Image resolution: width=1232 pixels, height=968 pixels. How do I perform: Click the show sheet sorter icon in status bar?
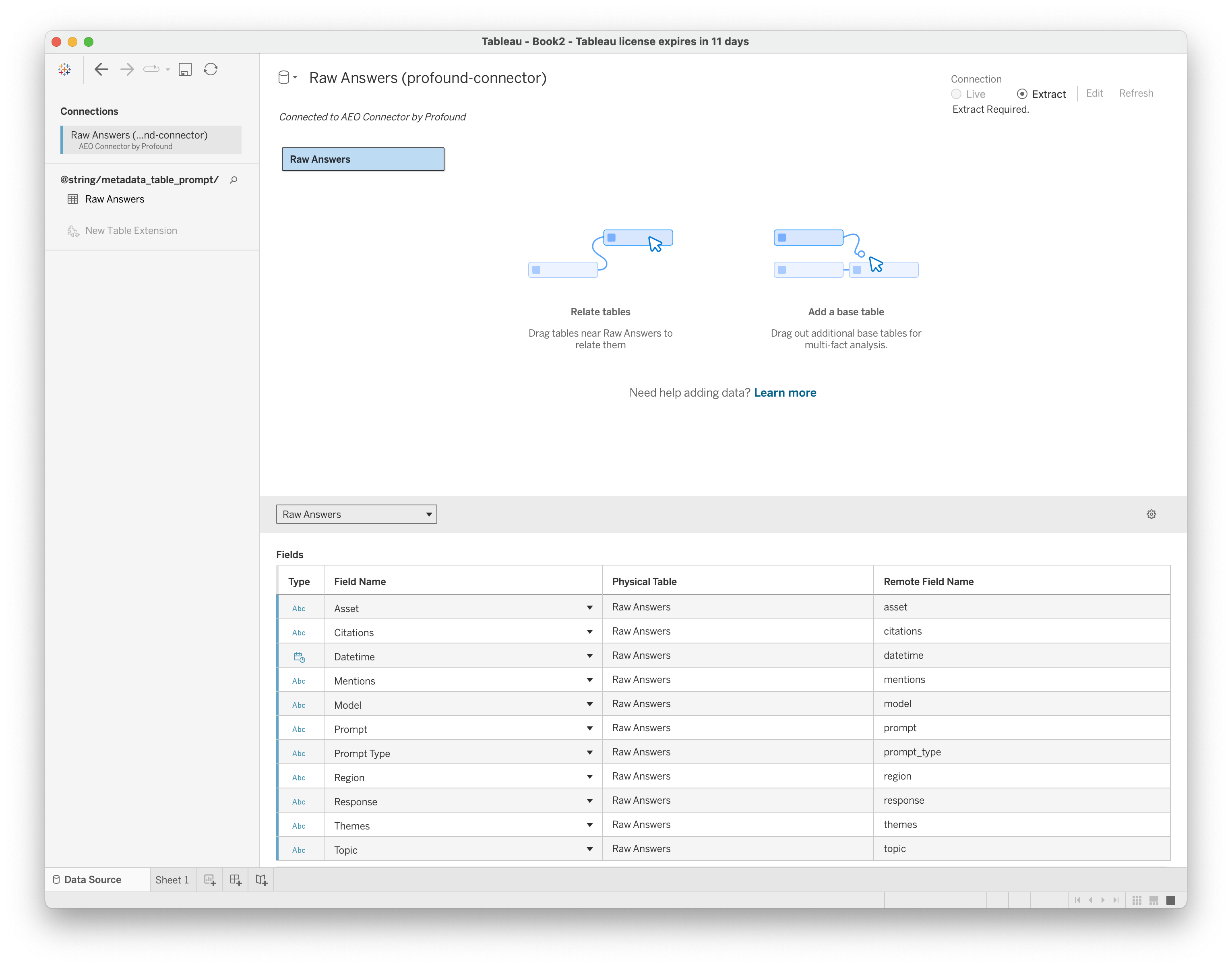pos(1171,901)
